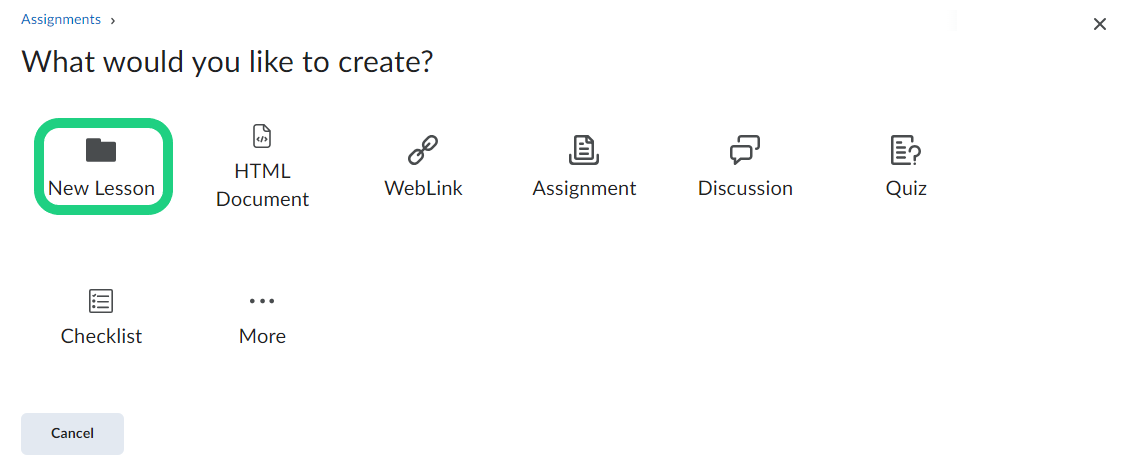Screen dimensions: 1125x474
Task: Go back via Assignments breadcrumb link
Action: coord(61,20)
